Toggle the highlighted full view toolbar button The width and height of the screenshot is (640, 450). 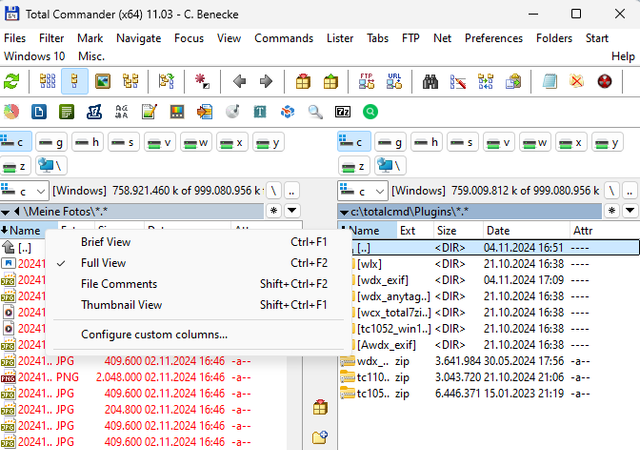pyautogui.click(x=74, y=81)
